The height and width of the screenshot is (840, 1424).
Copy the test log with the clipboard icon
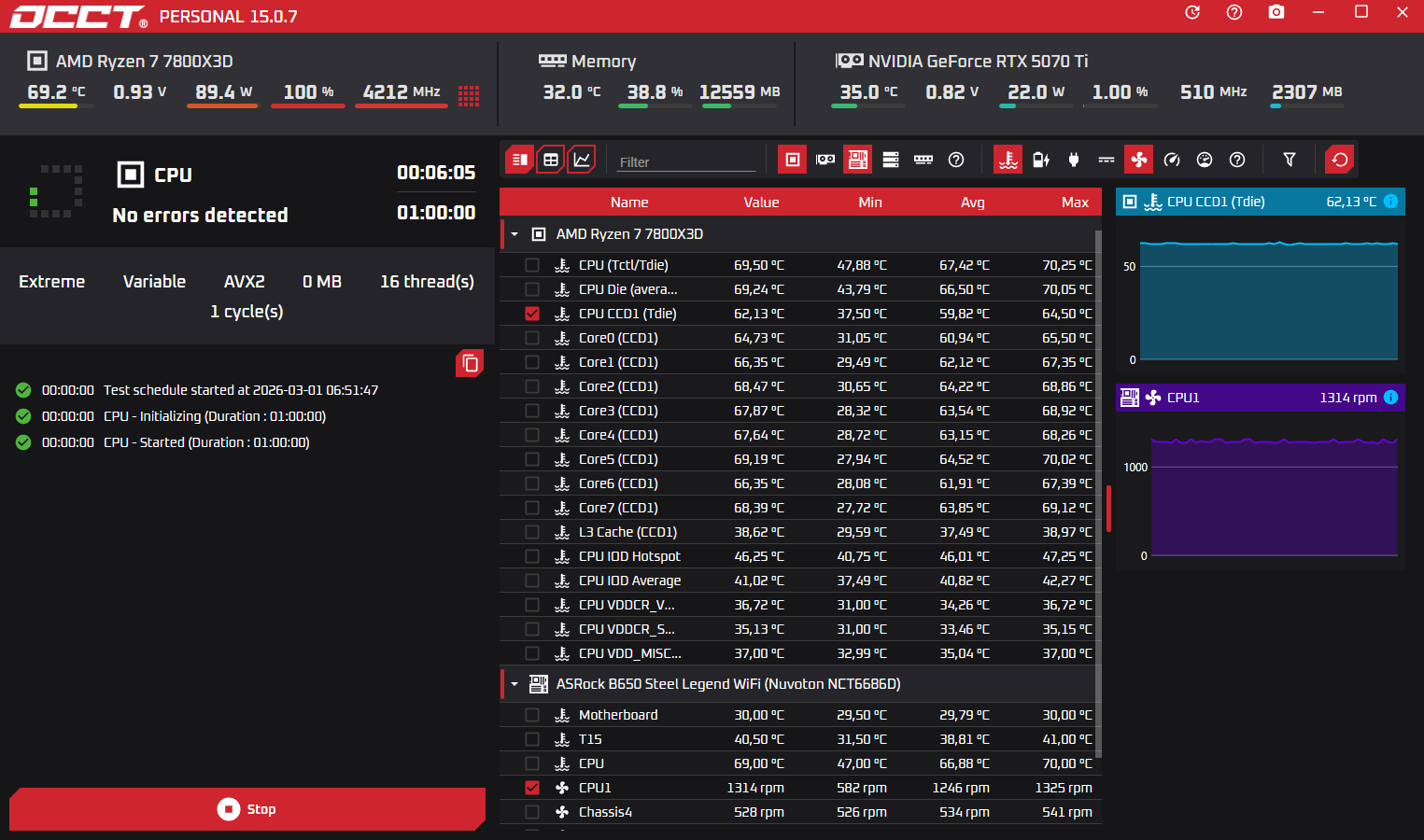[470, 363]
